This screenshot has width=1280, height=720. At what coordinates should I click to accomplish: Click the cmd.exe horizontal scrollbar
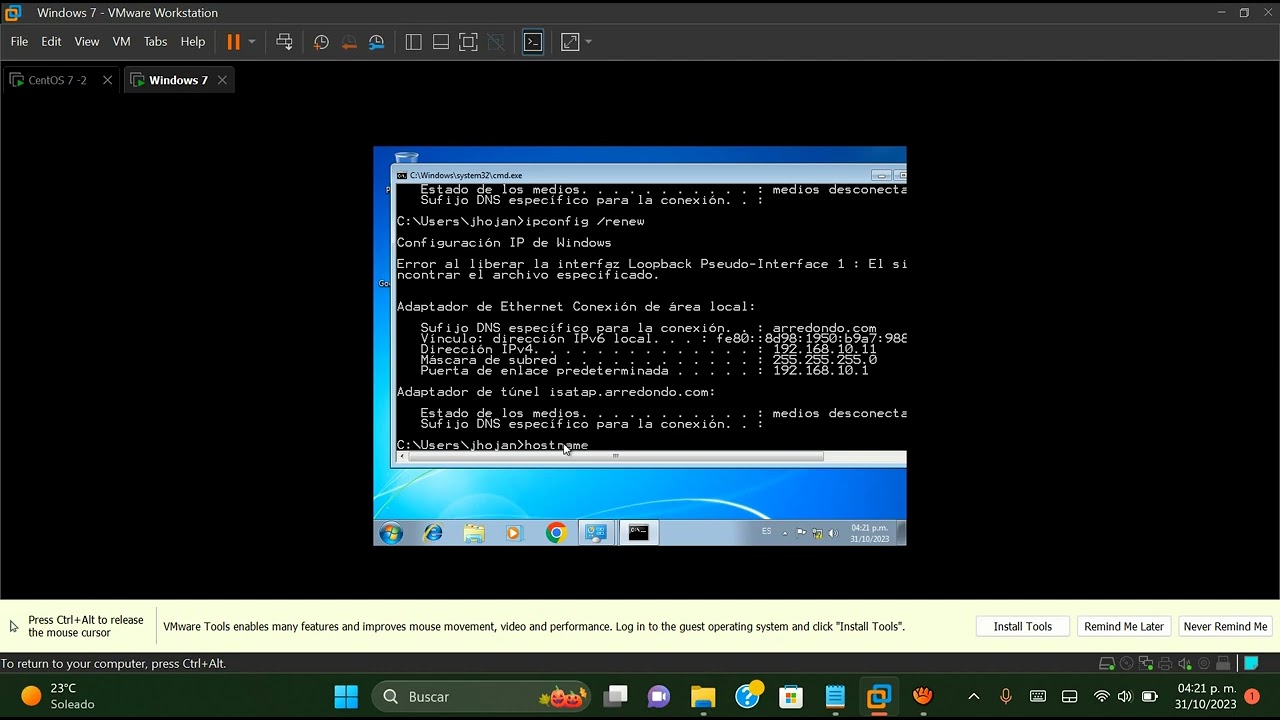616,456
